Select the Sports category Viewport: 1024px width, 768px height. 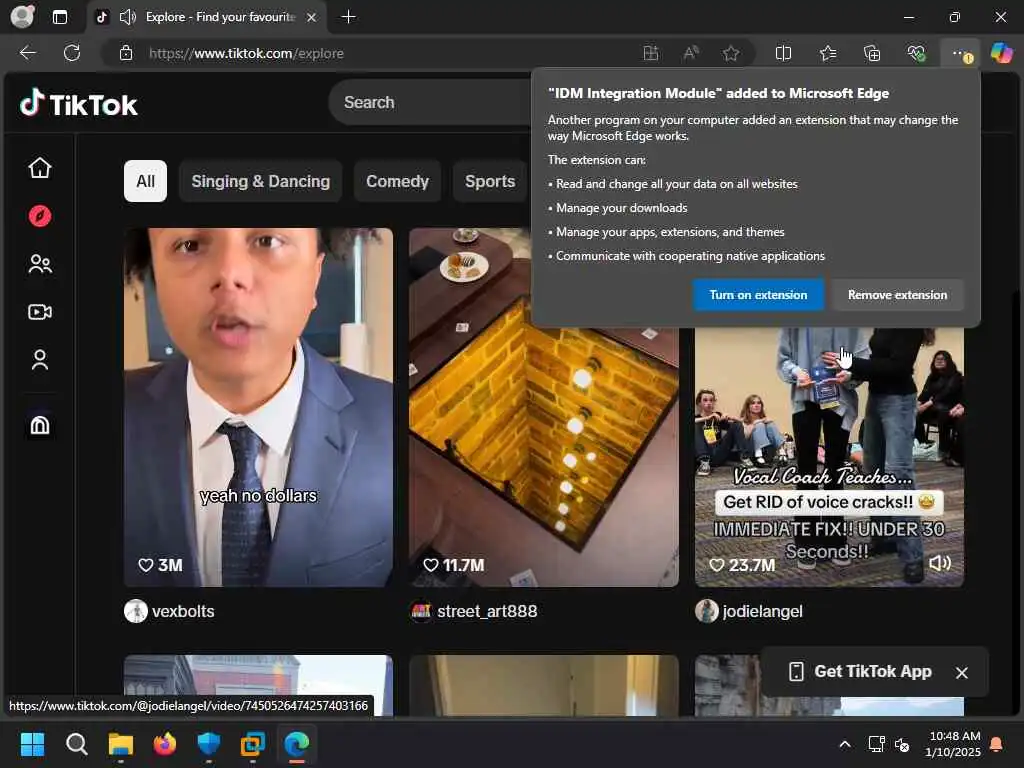(490, 181)
